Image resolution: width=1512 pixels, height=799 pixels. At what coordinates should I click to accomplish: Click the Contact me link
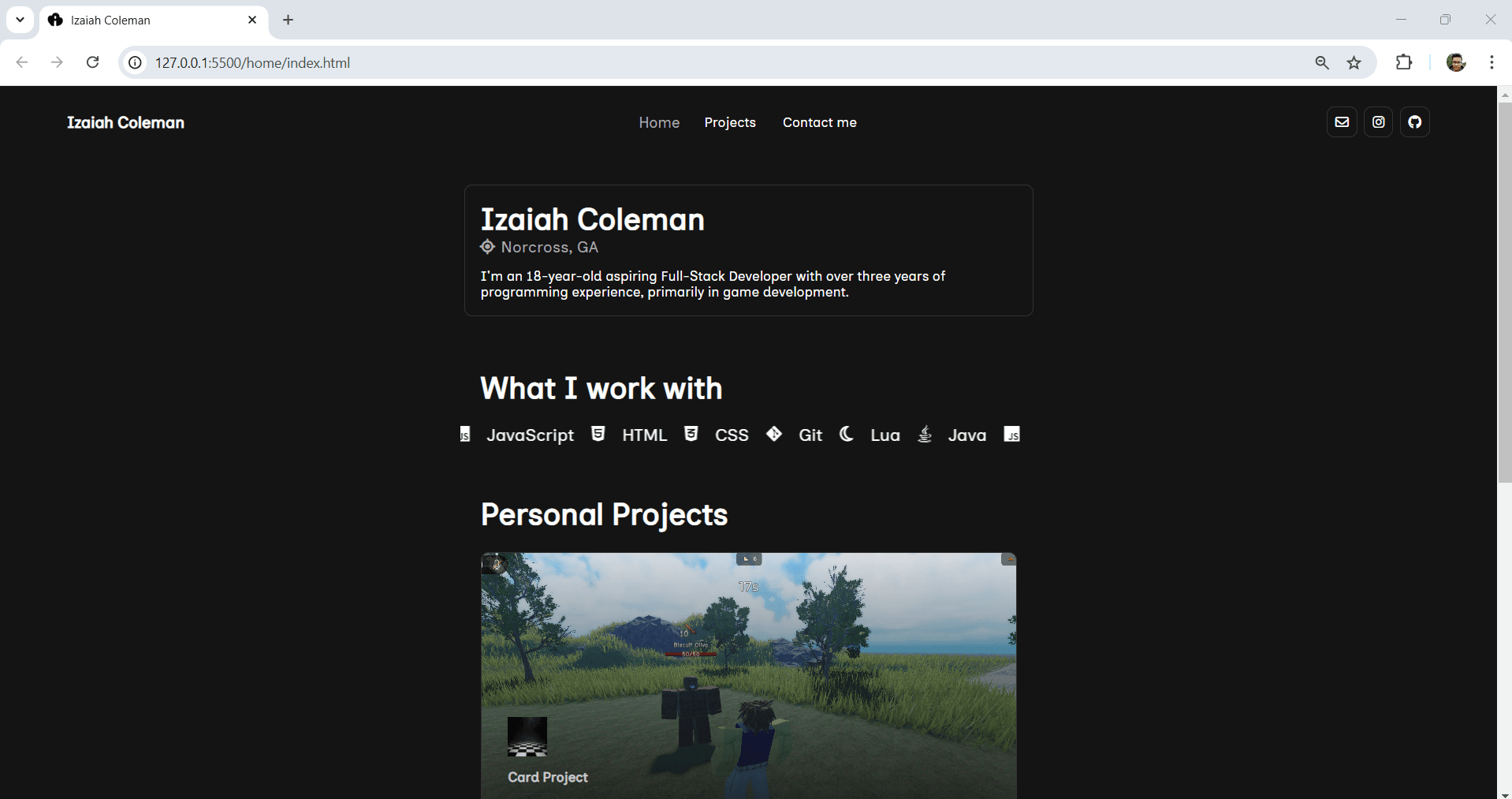819,122
